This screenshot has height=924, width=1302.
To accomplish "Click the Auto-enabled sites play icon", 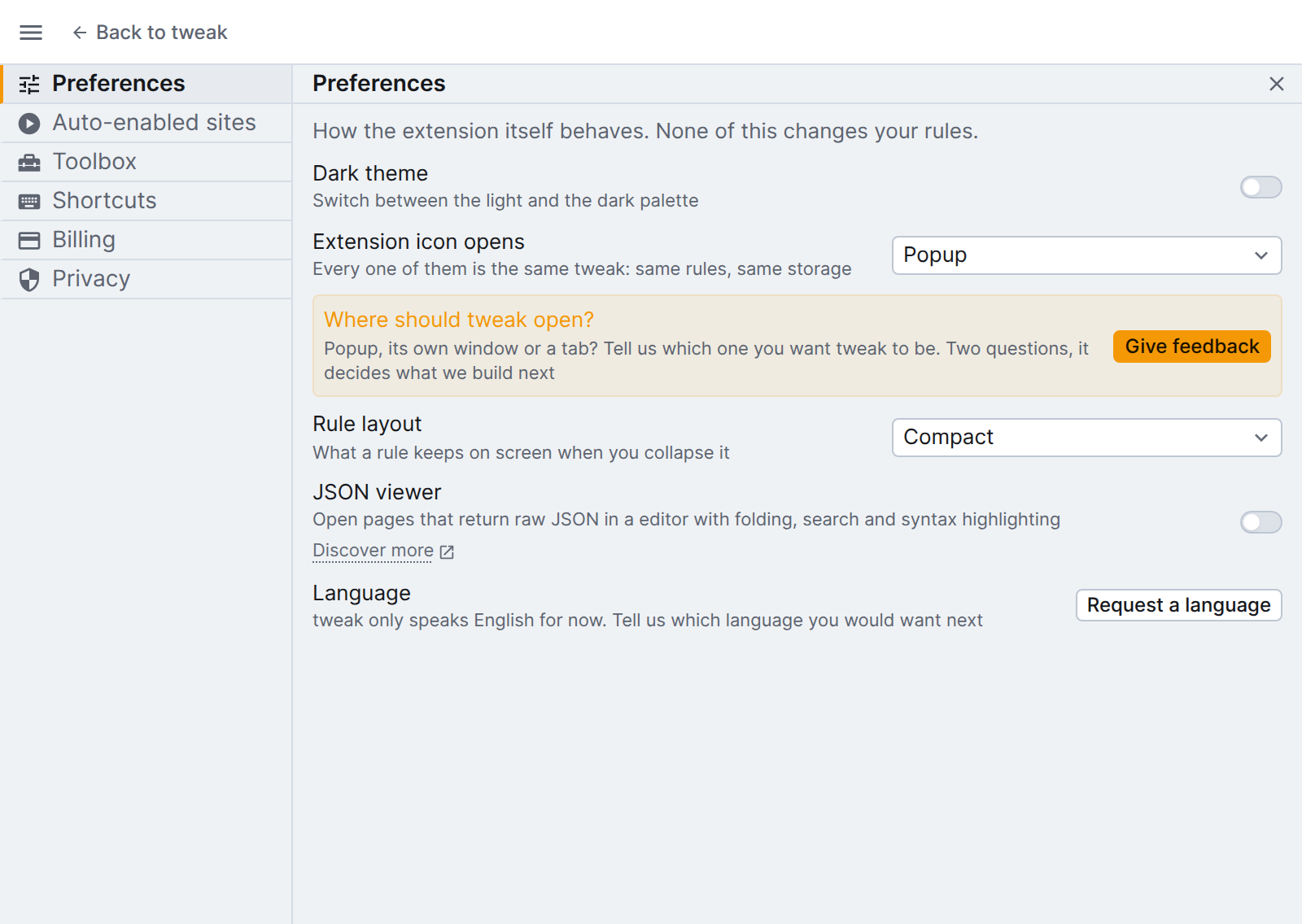I will pos(29,124).
